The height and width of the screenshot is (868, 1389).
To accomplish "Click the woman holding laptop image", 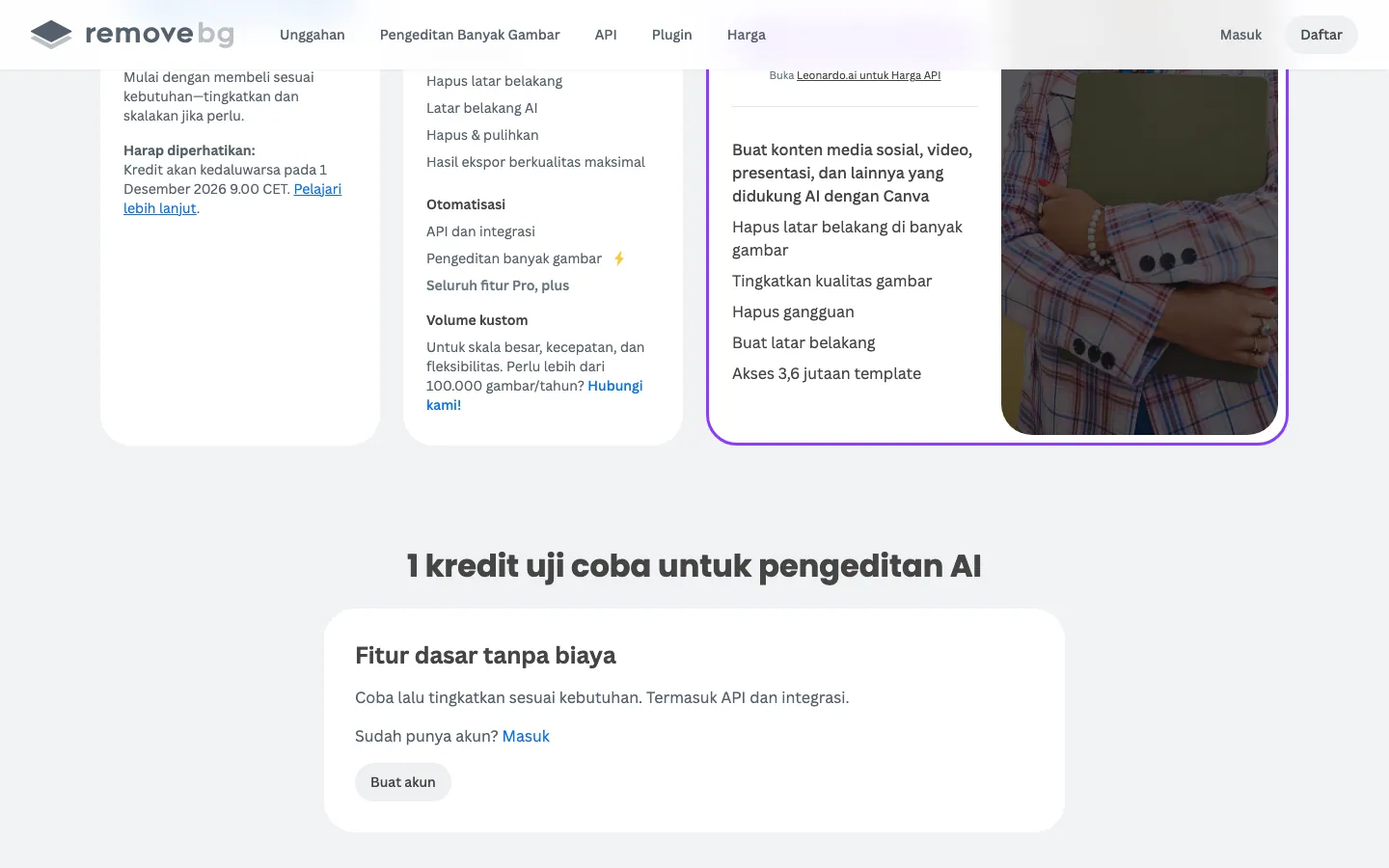I will click(x=1139, y=251).
